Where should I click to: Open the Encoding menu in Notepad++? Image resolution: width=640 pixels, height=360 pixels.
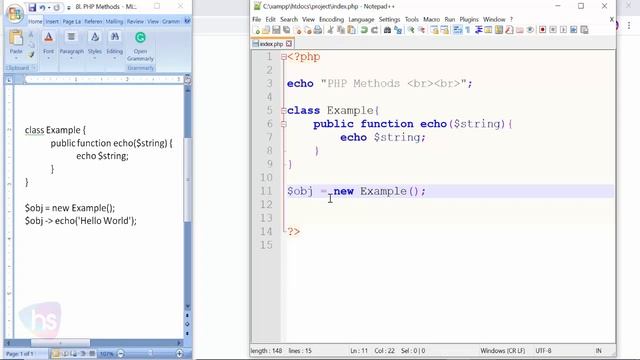331,19
